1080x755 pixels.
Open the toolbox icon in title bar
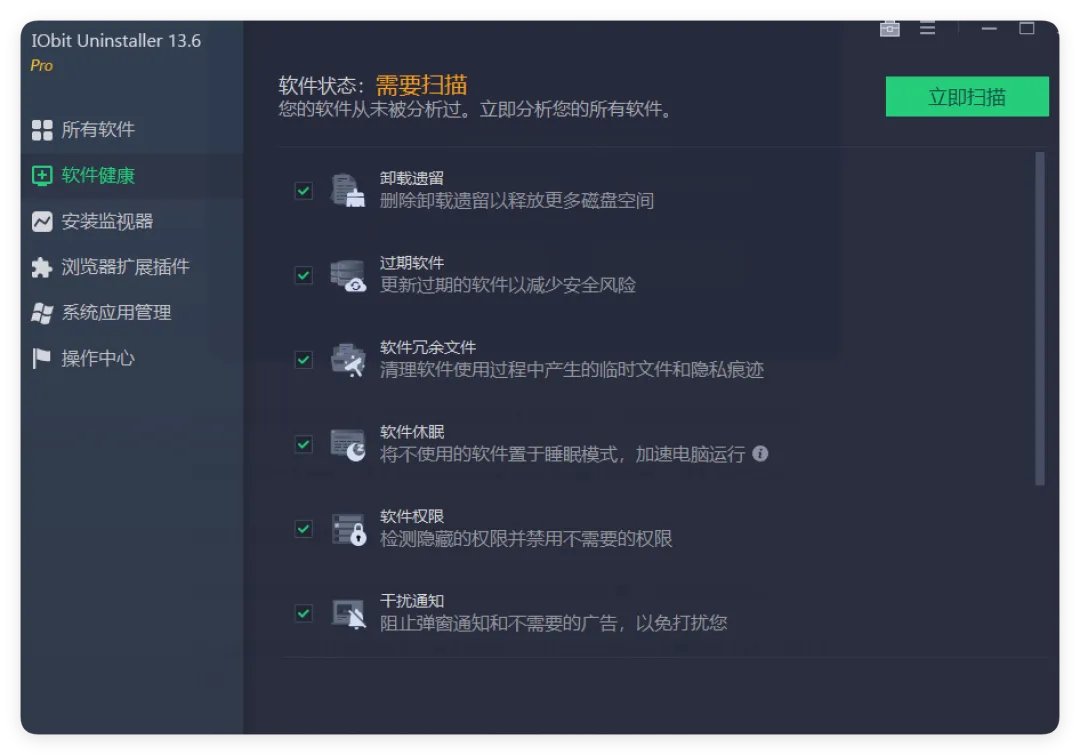click(x=890, y=28)
